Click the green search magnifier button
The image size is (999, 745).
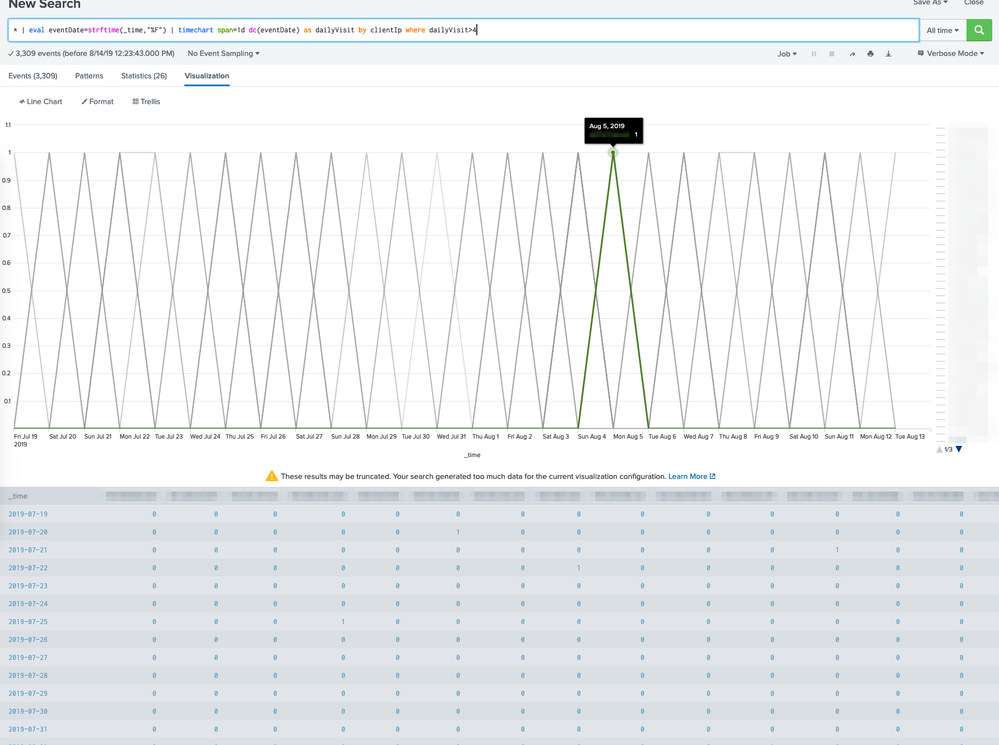[979, 30]
